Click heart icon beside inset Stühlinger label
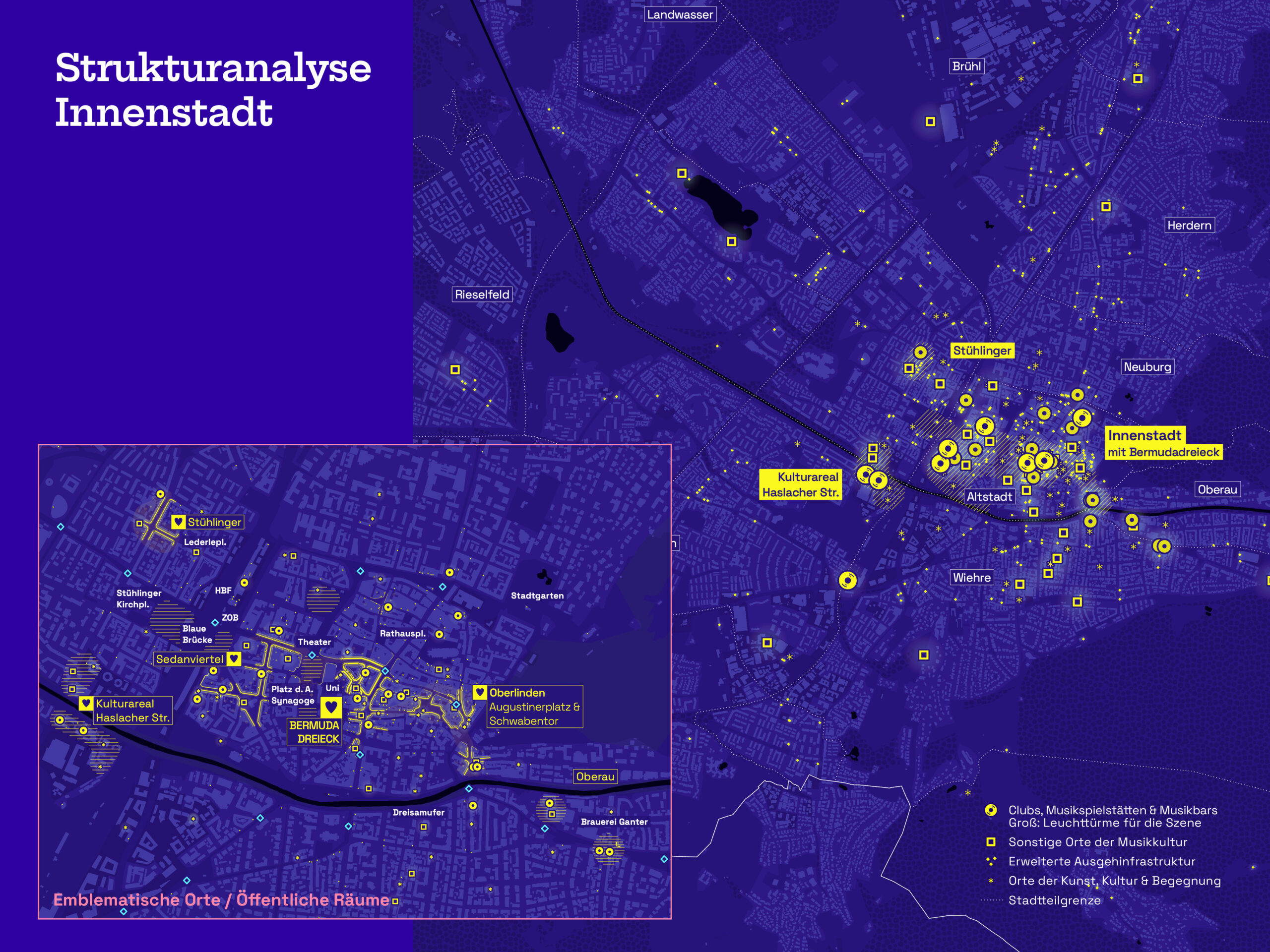 click(x=178, y=522)
